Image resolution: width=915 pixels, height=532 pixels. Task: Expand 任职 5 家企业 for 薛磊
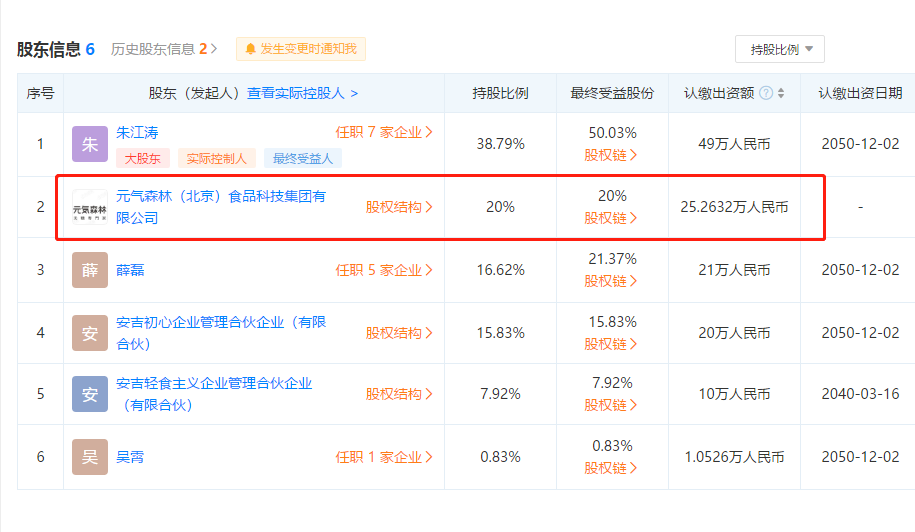384,270
